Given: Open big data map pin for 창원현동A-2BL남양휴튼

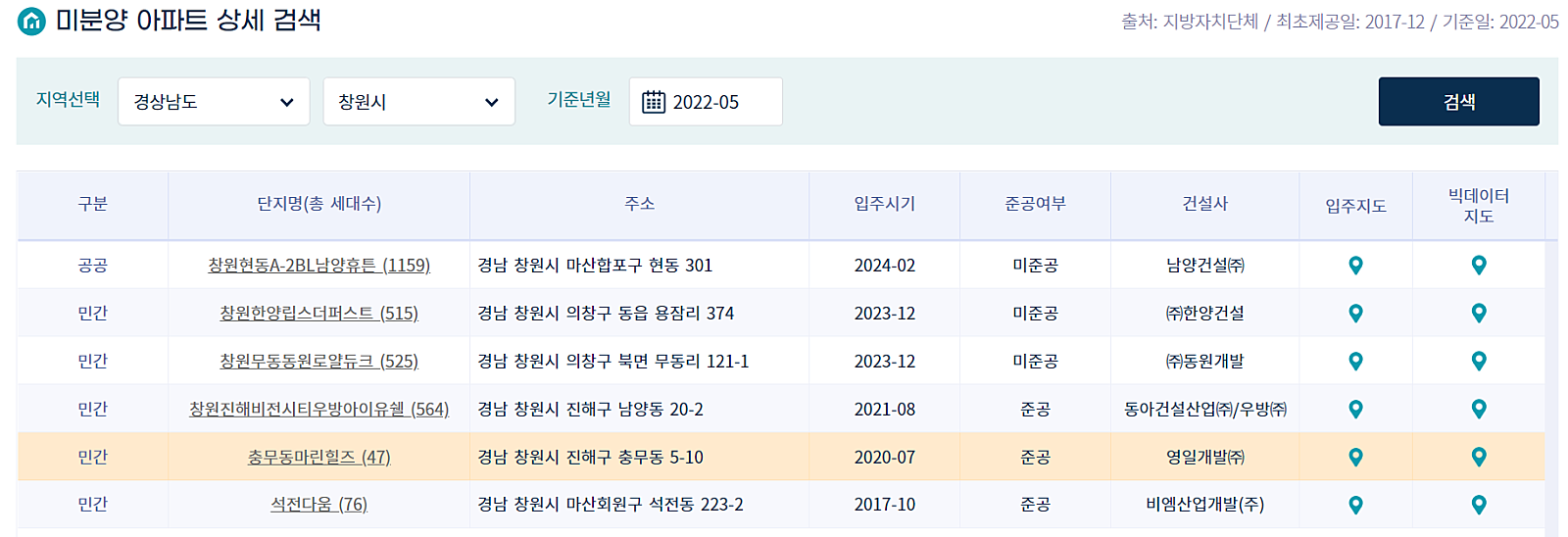Looking at the screenshot, I should click(1479, 266).
